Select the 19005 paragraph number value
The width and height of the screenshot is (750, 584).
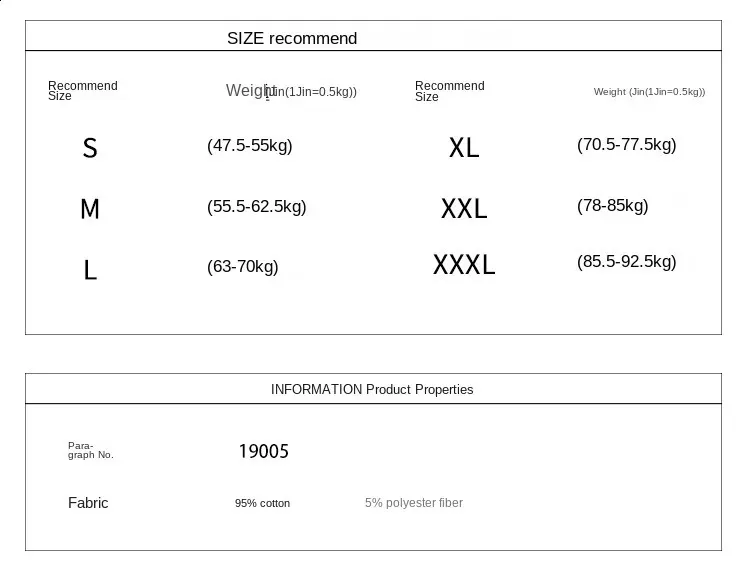tap(263, 452)
